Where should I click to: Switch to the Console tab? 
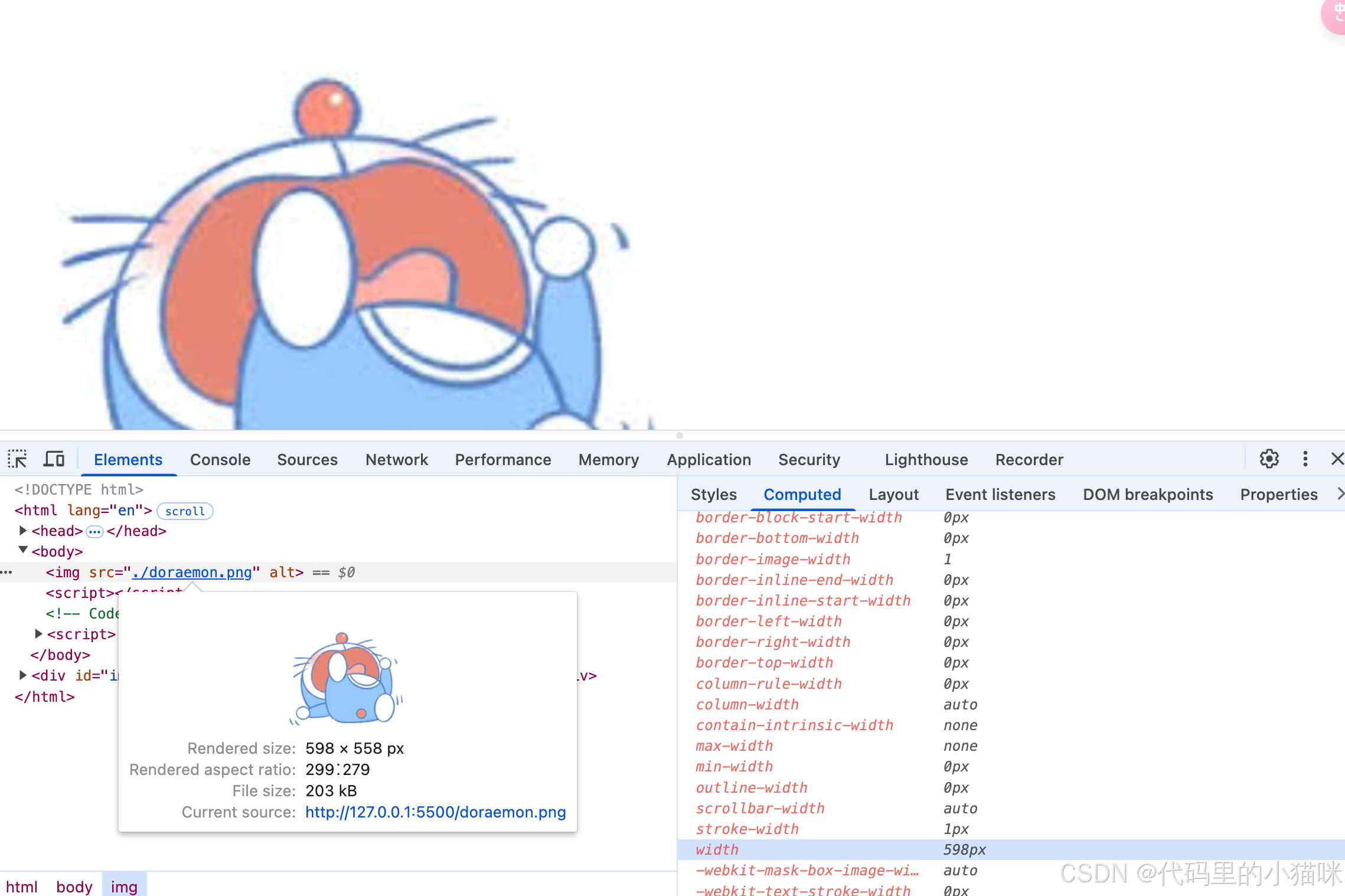point(220,460)
